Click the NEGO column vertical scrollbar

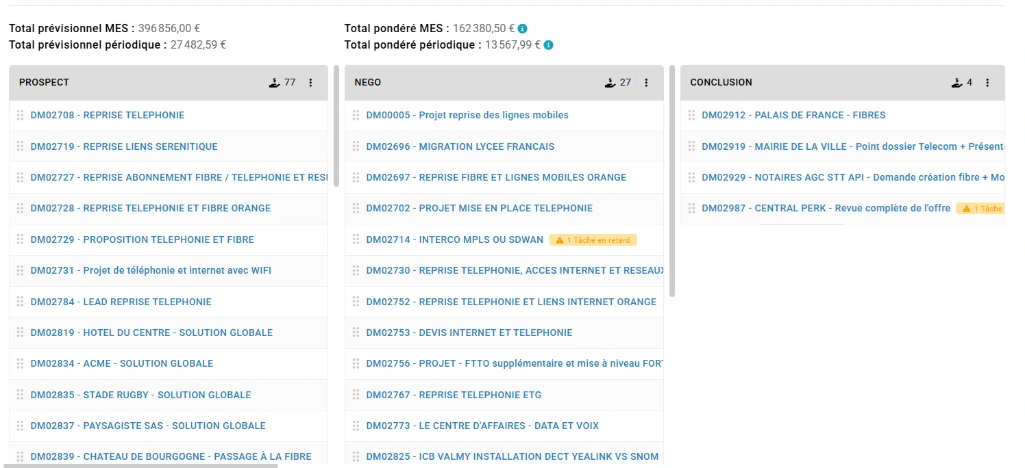[672, 180]
